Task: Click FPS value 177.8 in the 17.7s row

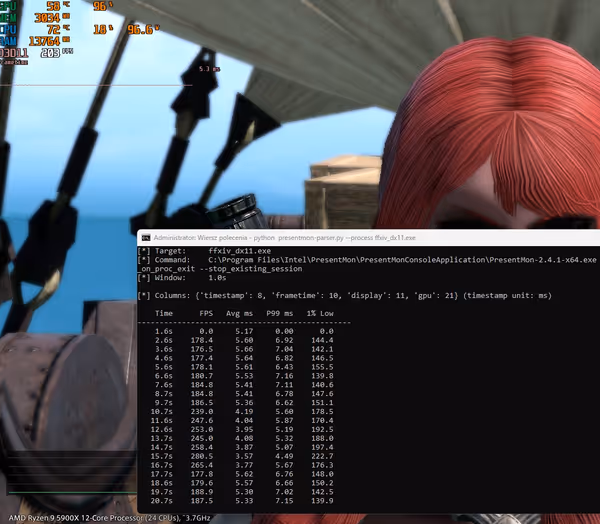Action: pyautogui.click(x=202, y=474)
